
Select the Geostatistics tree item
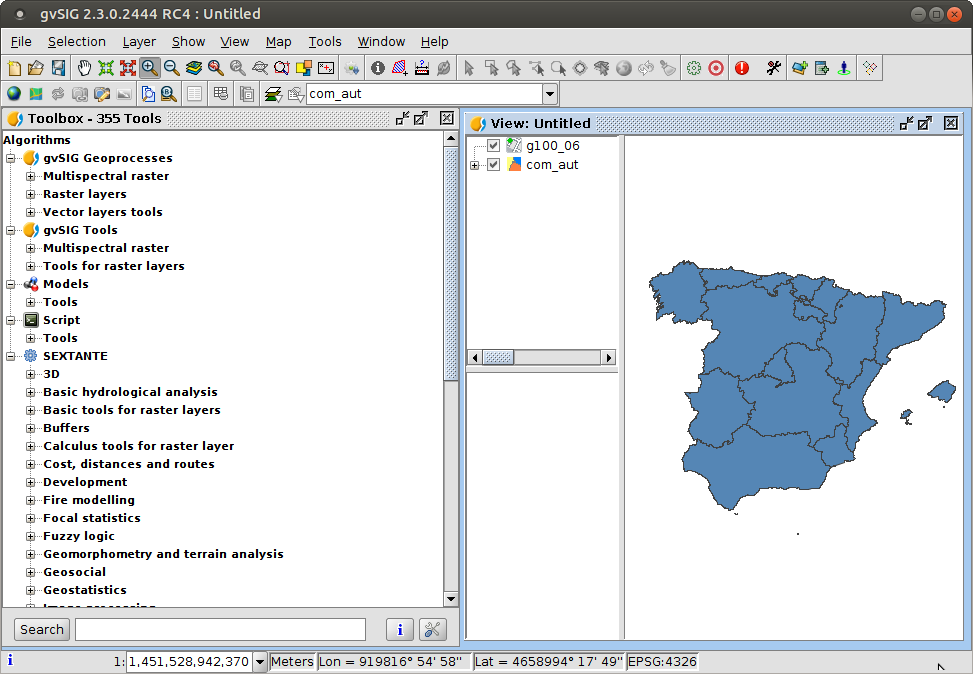click(x=84, y=590)
